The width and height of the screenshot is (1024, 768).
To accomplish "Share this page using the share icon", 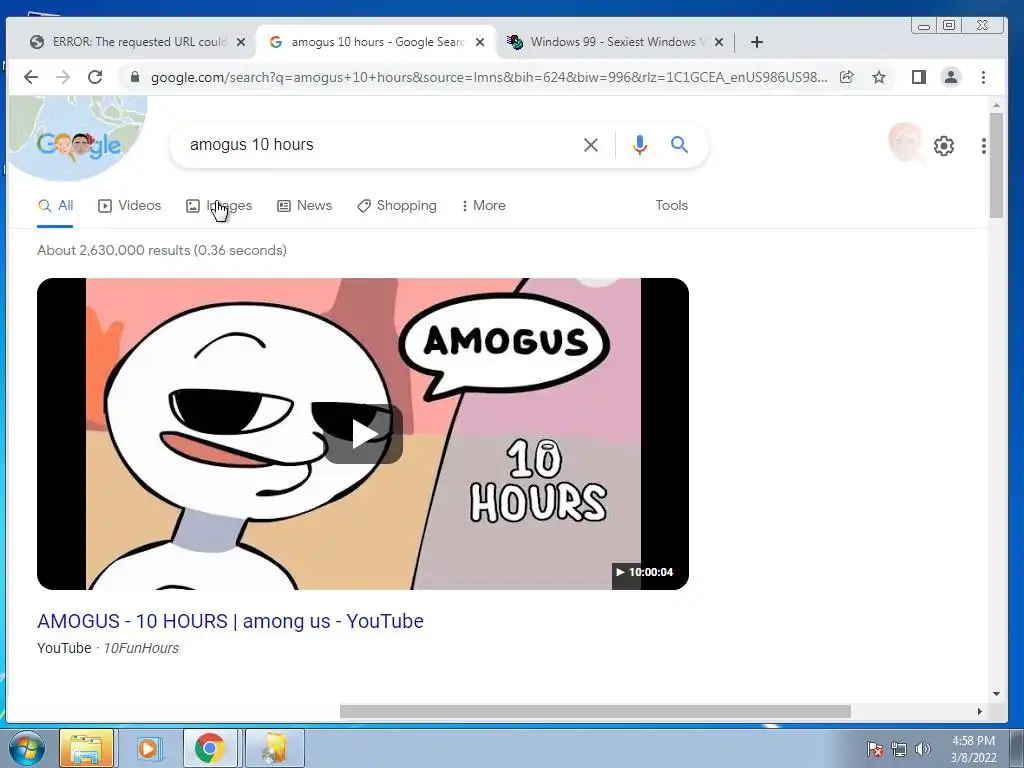I will [x=846, y=77].
